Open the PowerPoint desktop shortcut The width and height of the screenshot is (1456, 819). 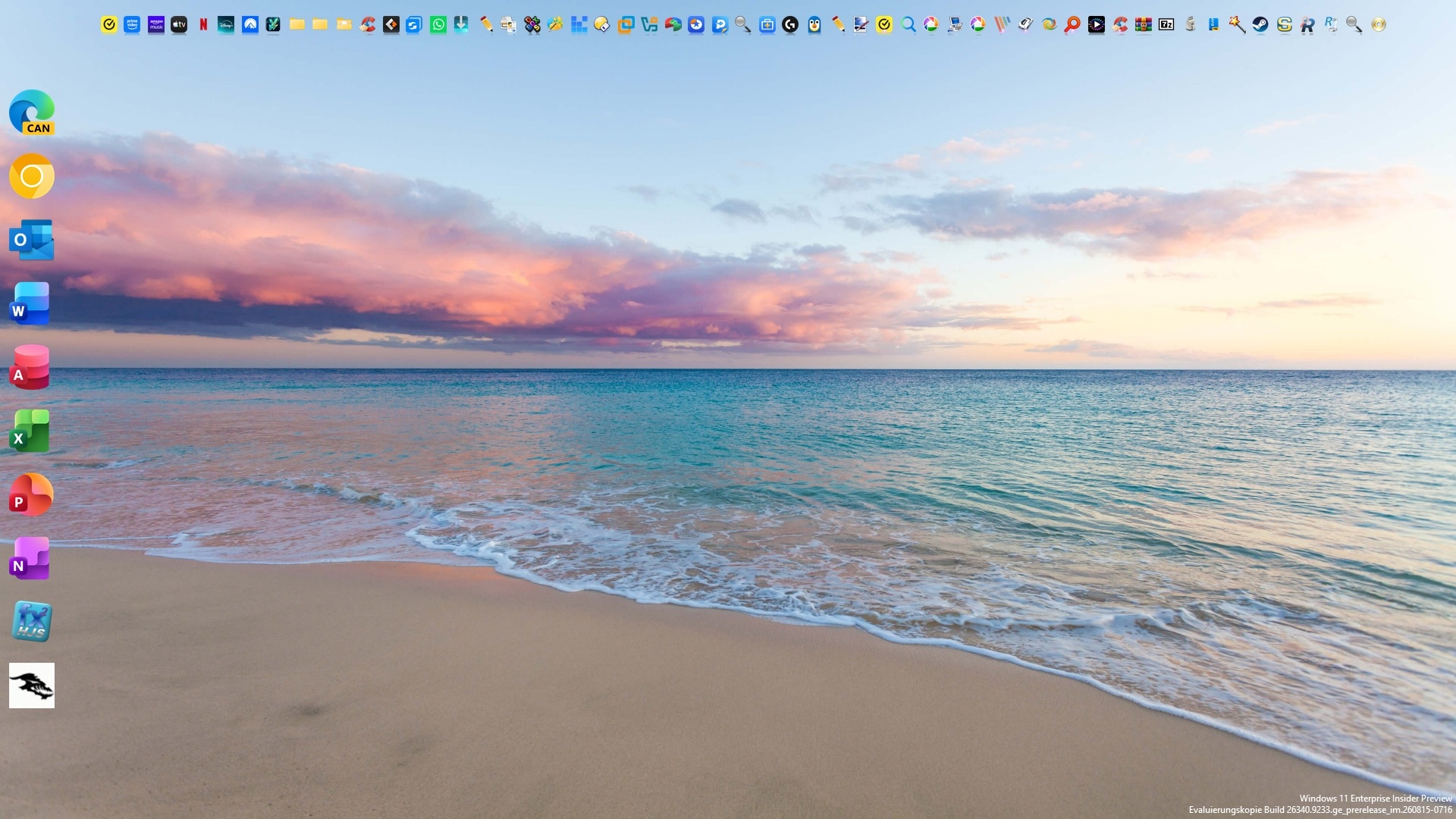click(31, 494)
